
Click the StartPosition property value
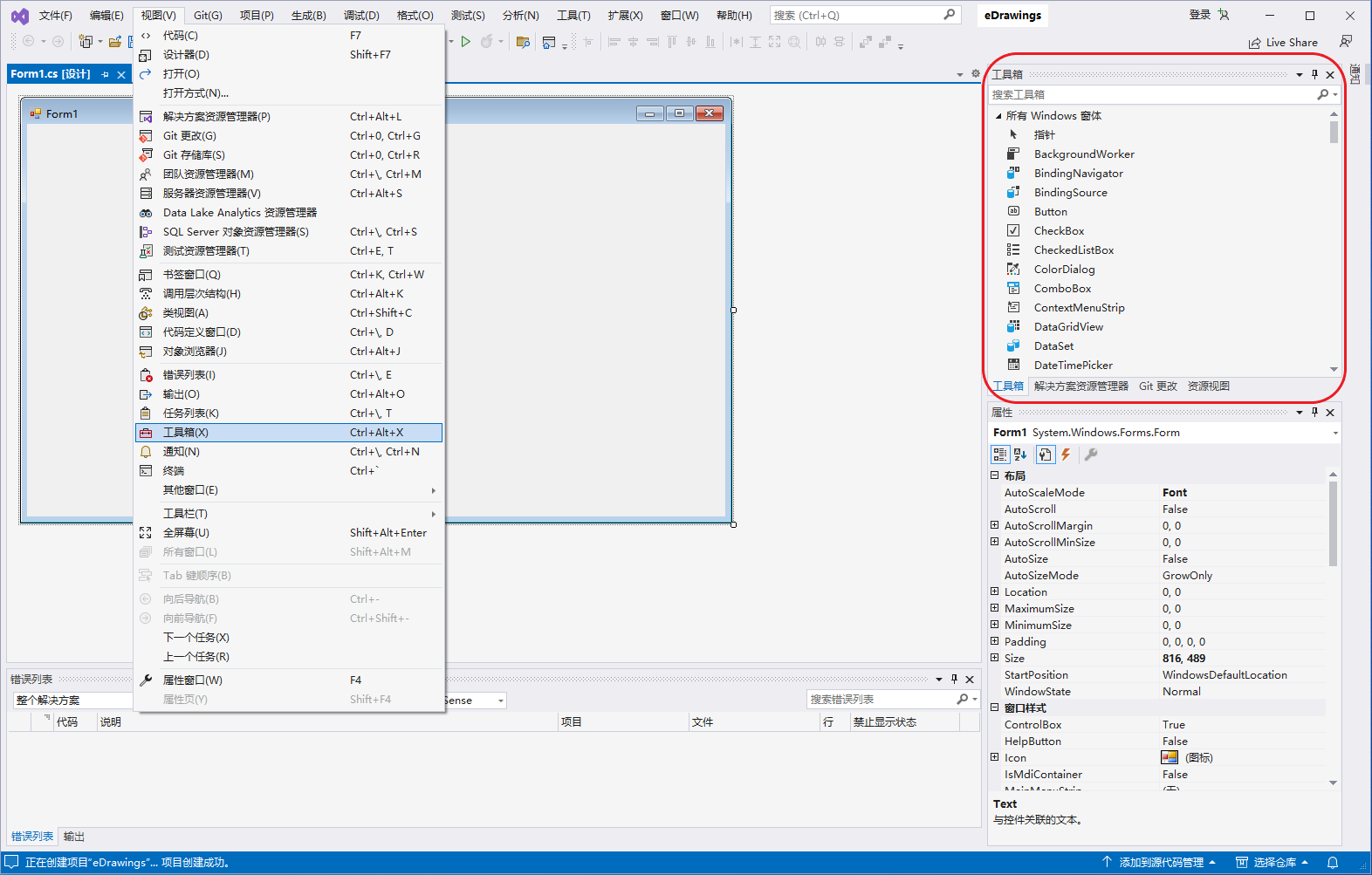click(x=1225, y=675)
